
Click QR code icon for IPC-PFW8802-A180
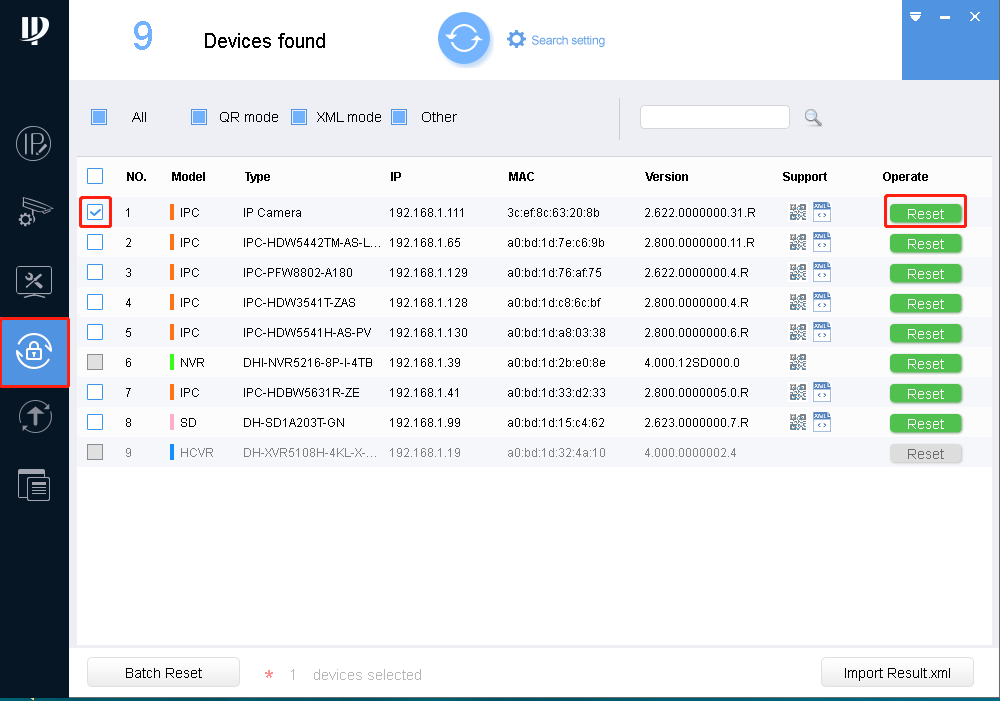pos(798,272)
